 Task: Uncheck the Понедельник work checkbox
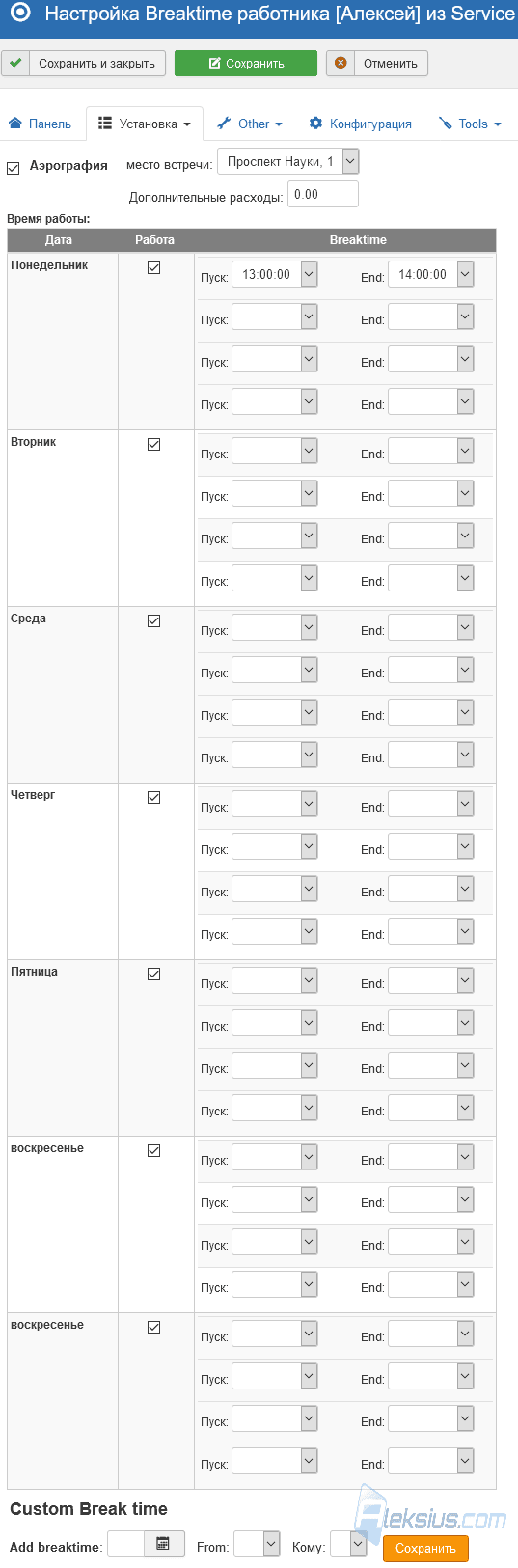(153, 267)
